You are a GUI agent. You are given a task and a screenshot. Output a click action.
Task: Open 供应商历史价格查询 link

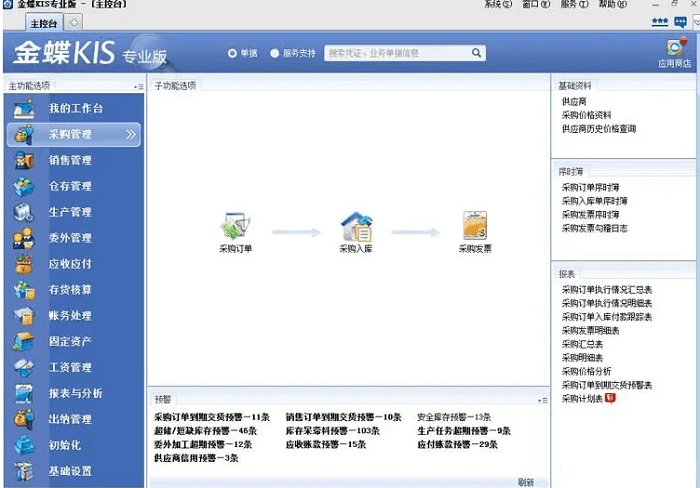[599, 129]
